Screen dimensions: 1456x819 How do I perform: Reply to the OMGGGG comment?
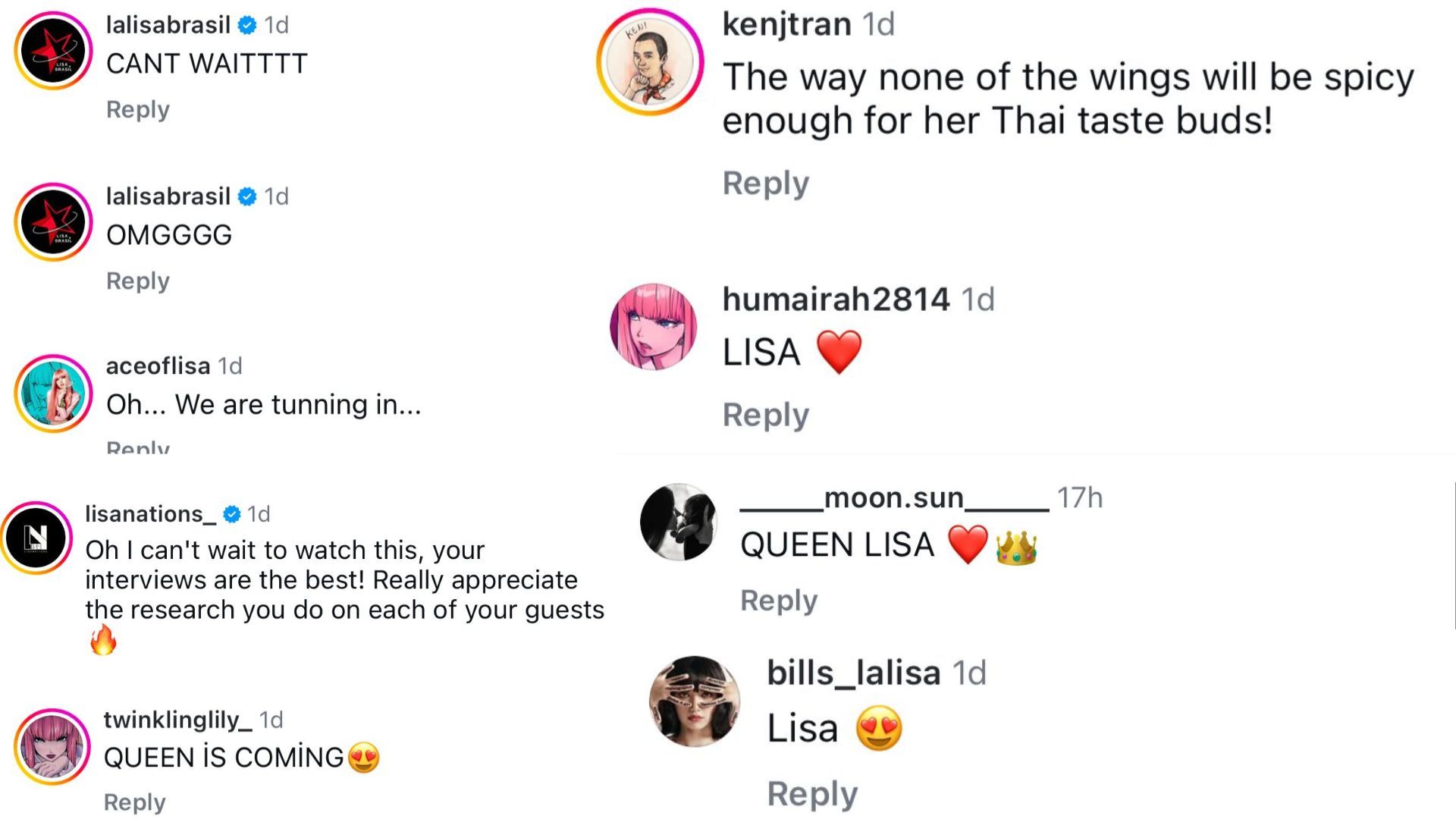point(137,281)
